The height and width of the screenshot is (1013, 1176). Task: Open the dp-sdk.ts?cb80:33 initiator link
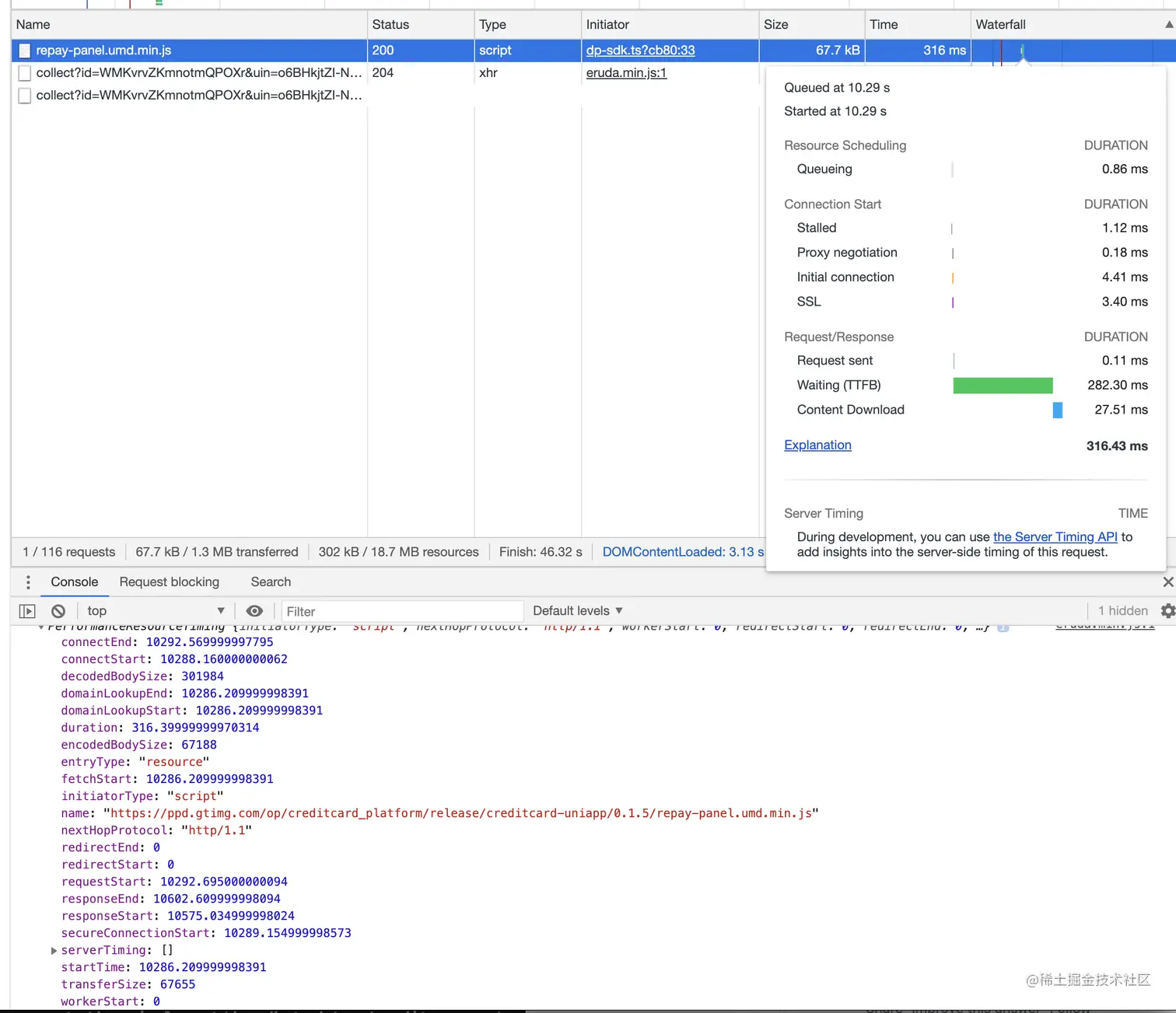640,51
